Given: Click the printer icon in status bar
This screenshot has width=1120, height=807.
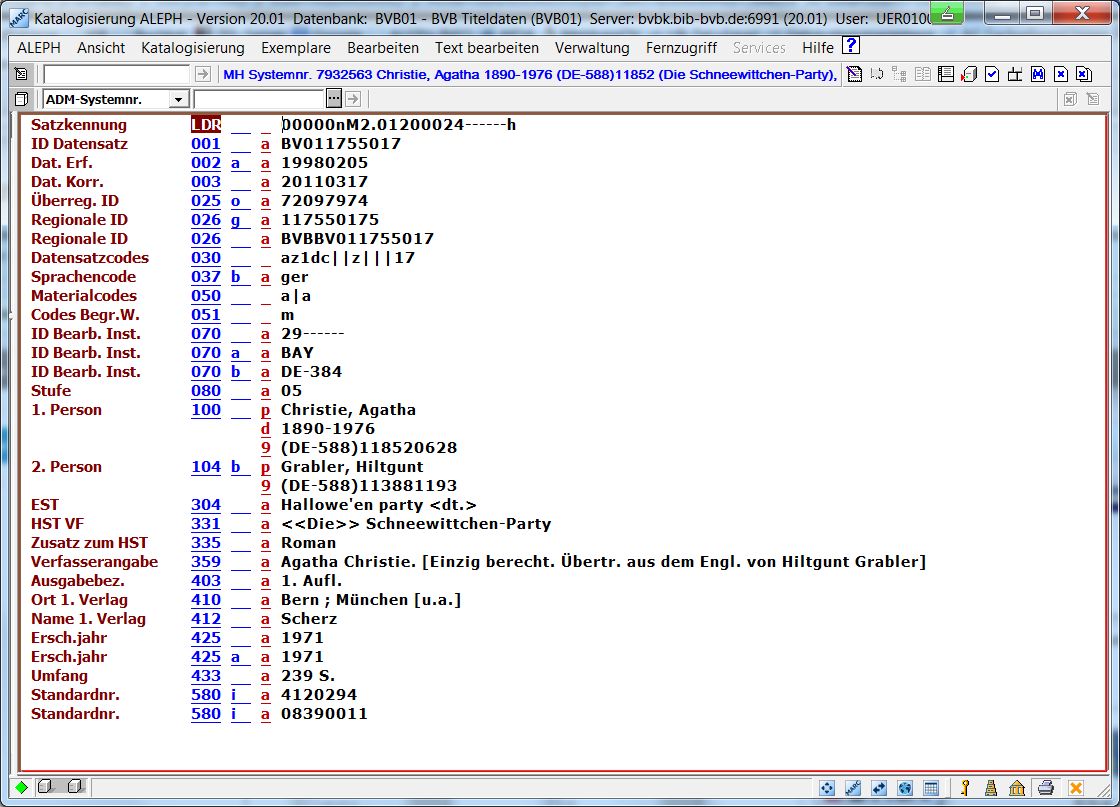Looking at the screenshot, I should tap(1045, 788).
